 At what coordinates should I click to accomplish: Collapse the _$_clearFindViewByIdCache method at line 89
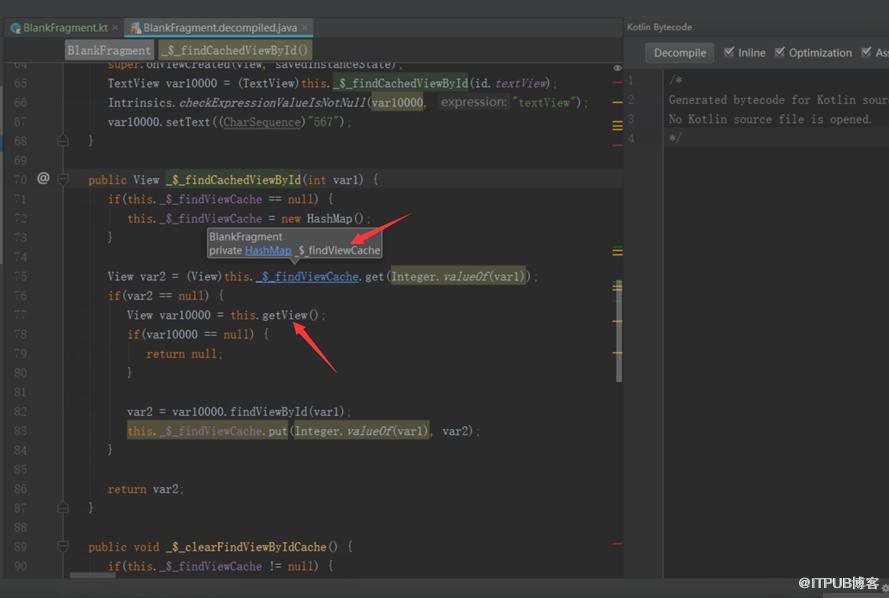[x=63, y=546]
